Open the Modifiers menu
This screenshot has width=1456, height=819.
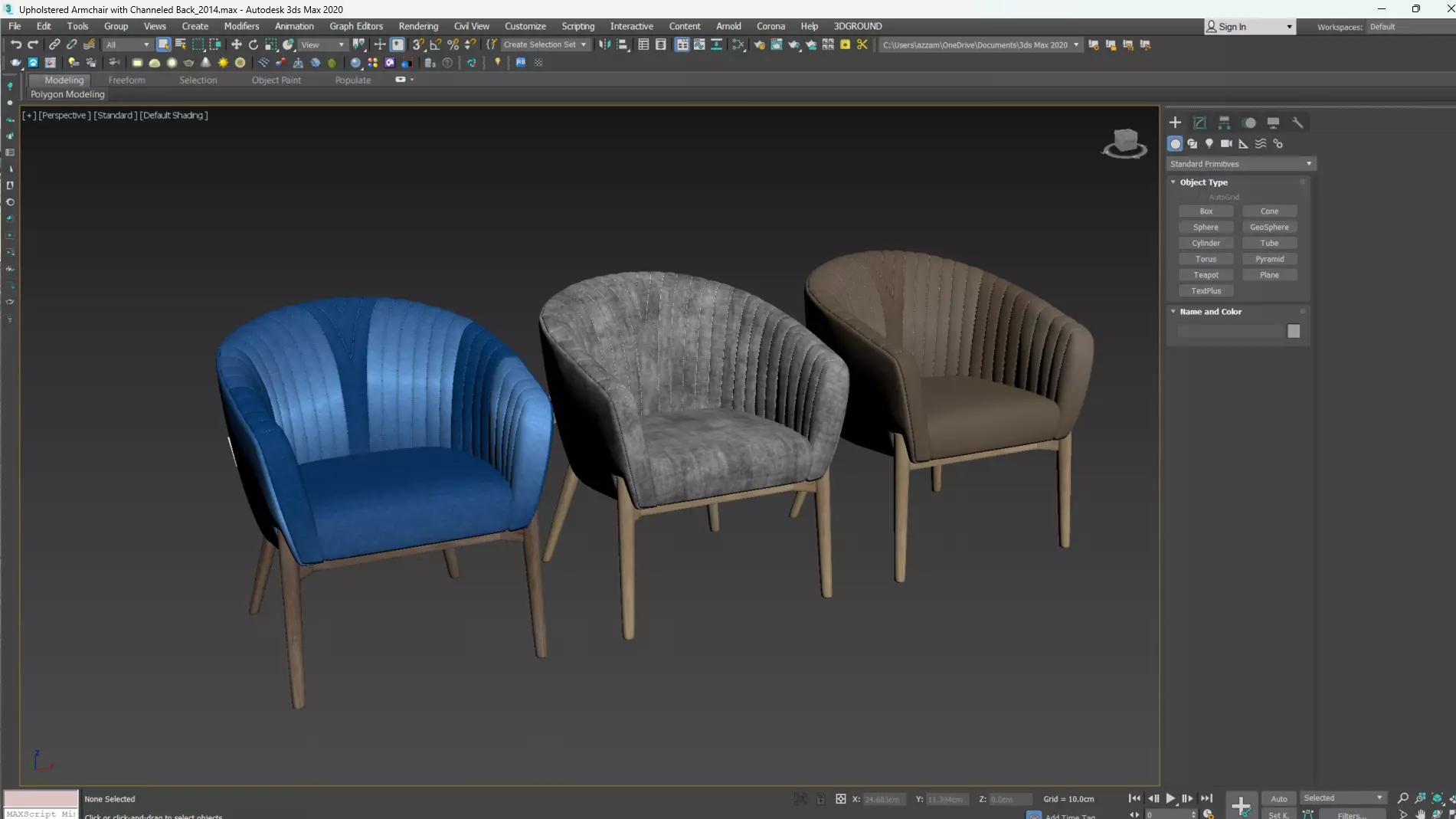pos(241,26)
